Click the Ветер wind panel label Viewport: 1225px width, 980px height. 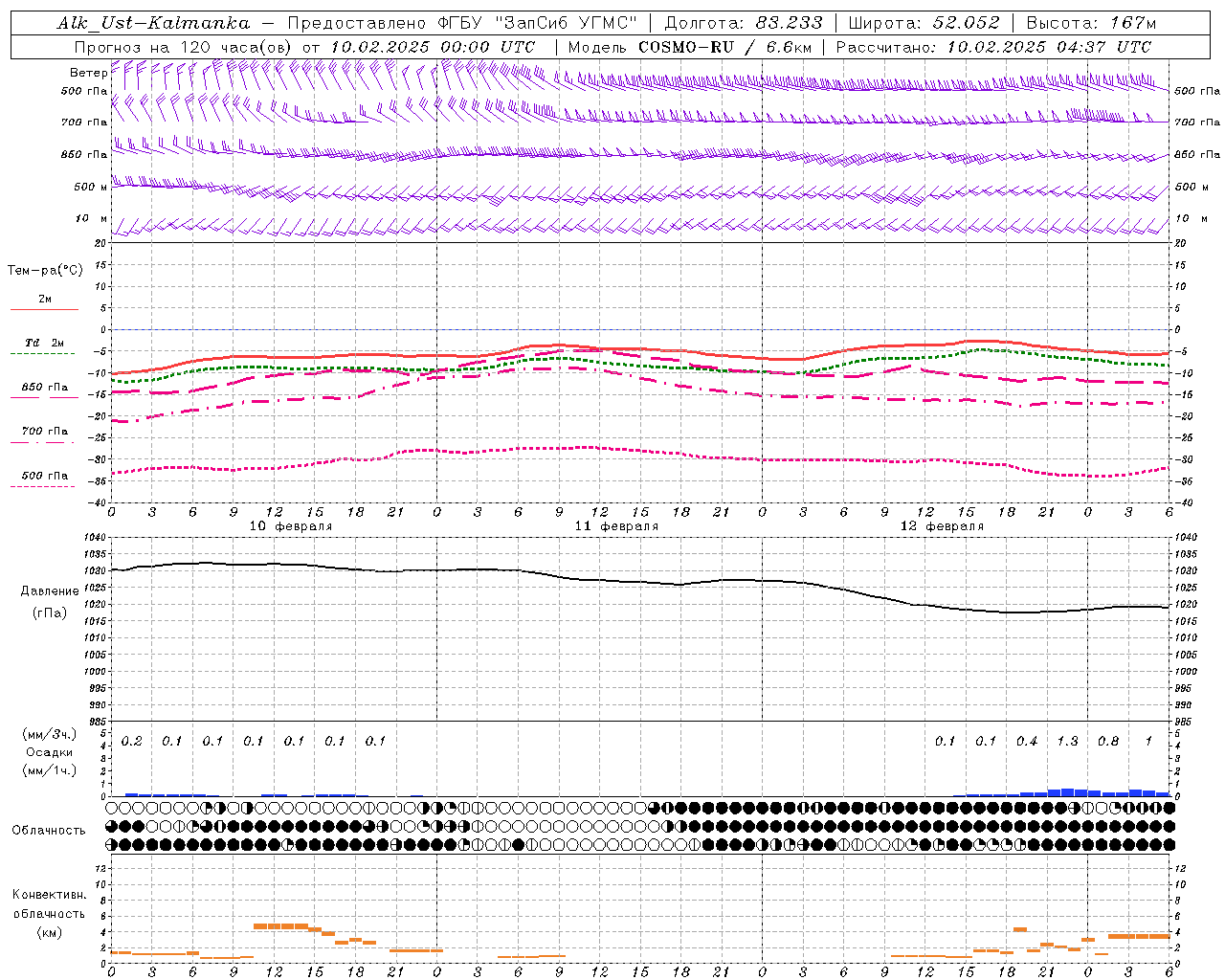tap(88, 73)
